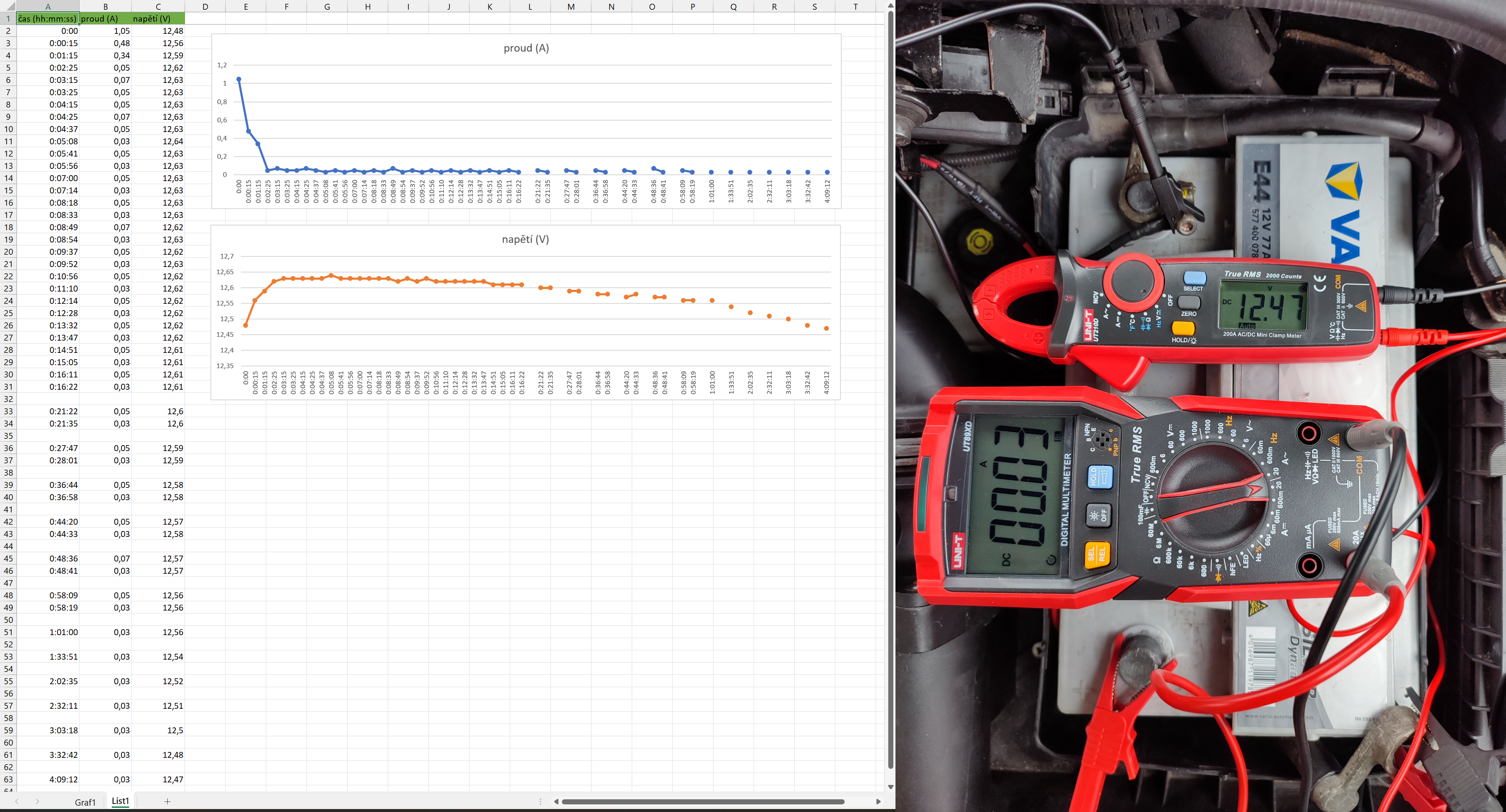Click horizontal scrollbar left arrow
The image size is (1506, 812).
click(556, 801)
